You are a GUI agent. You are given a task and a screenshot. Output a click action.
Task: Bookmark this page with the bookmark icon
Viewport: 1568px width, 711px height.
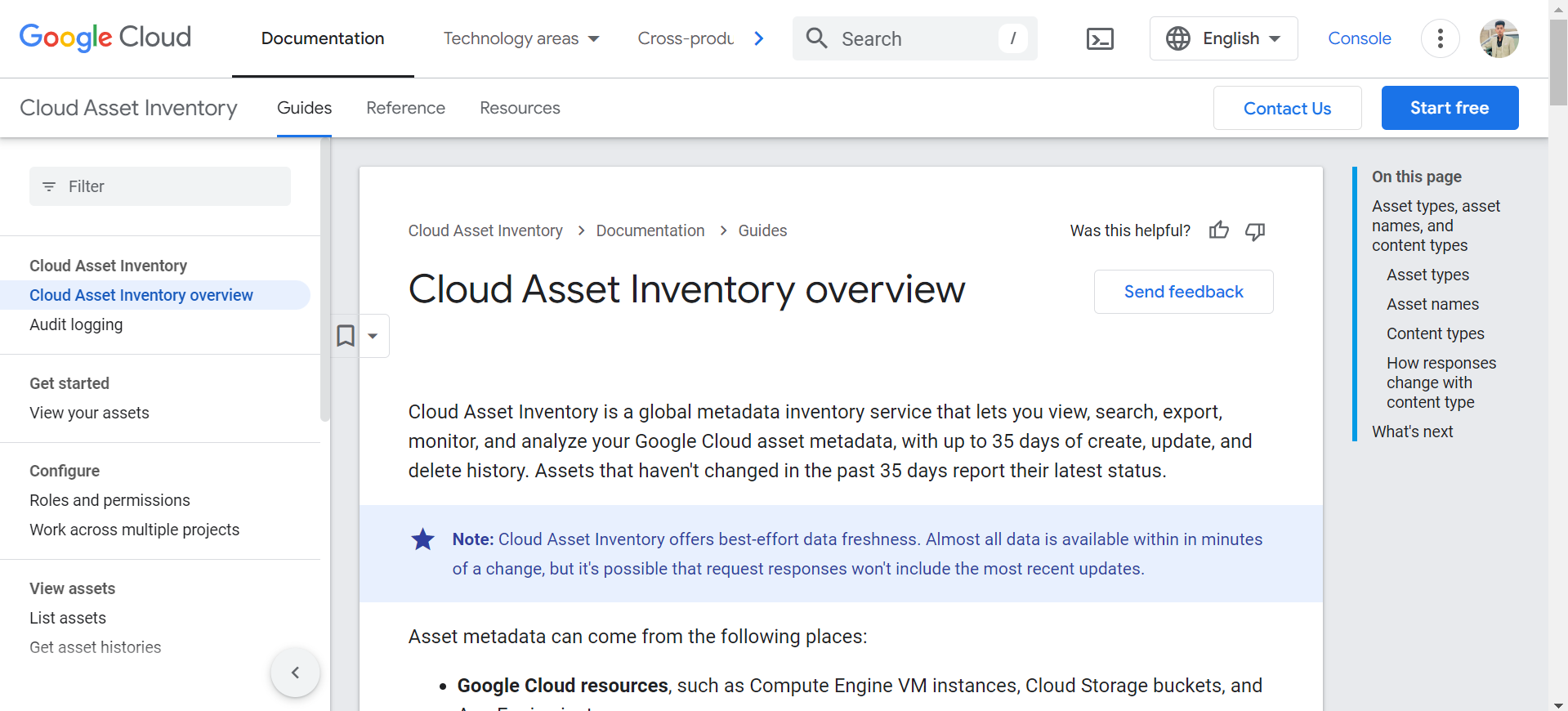tap(346, 336)
